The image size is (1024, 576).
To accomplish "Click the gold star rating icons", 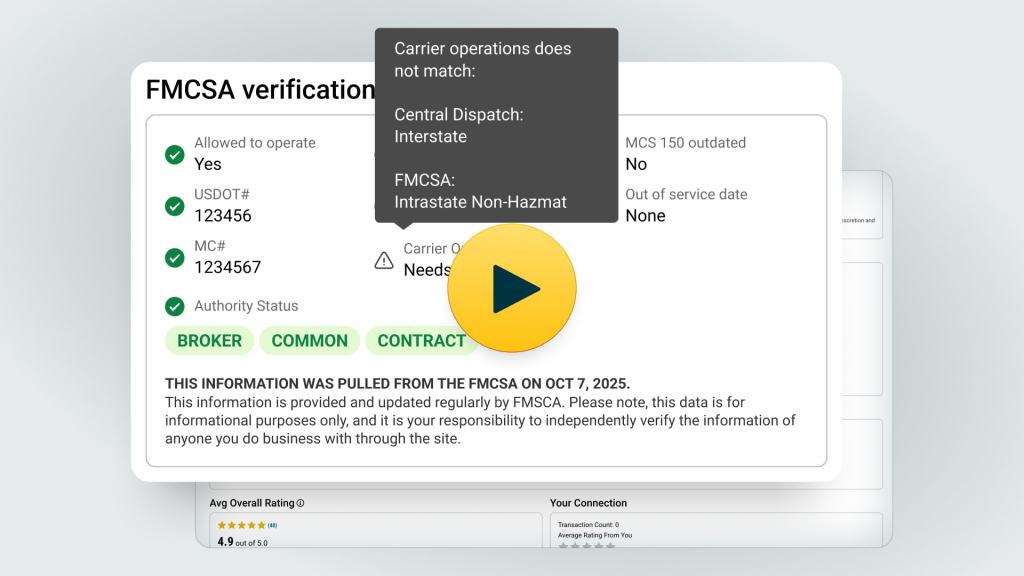I will coord(241,525).
